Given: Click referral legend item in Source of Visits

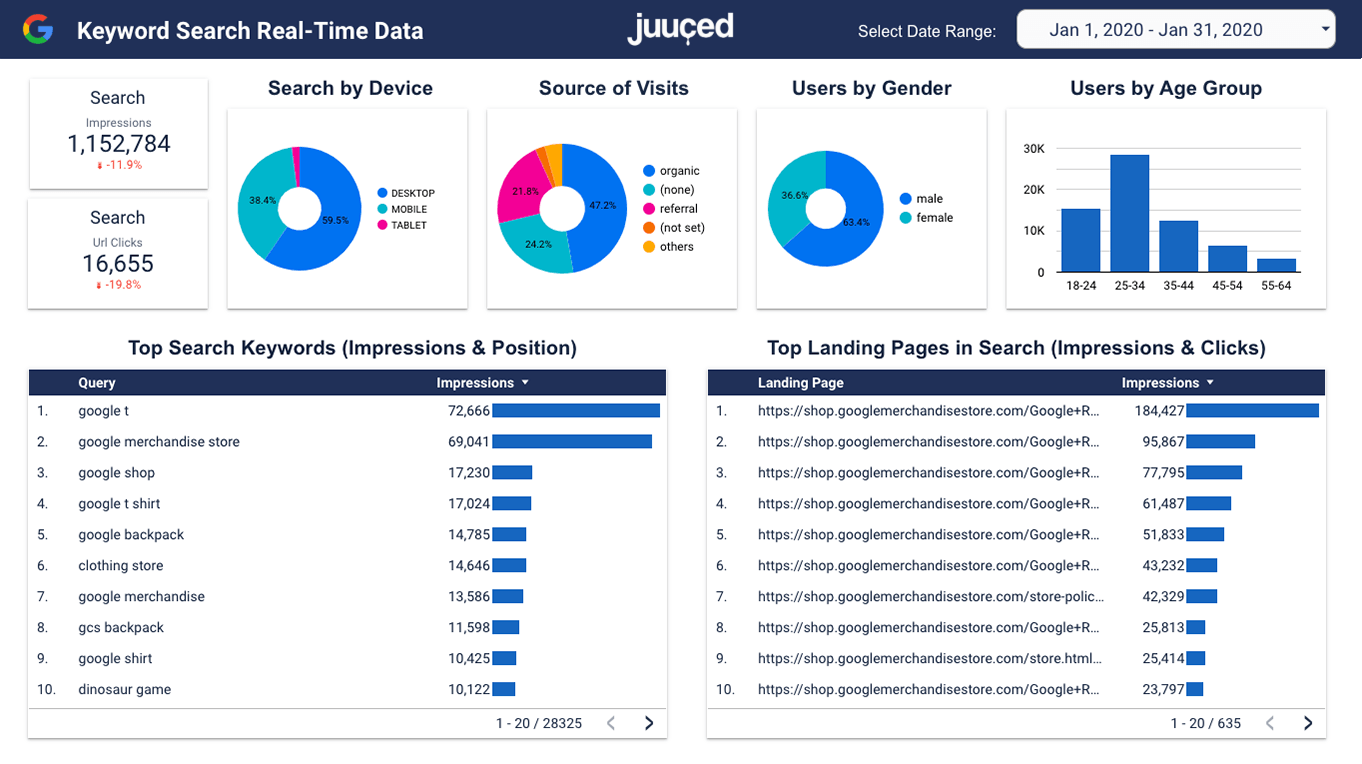Looking at the screenshot, I should pos(670,209).
